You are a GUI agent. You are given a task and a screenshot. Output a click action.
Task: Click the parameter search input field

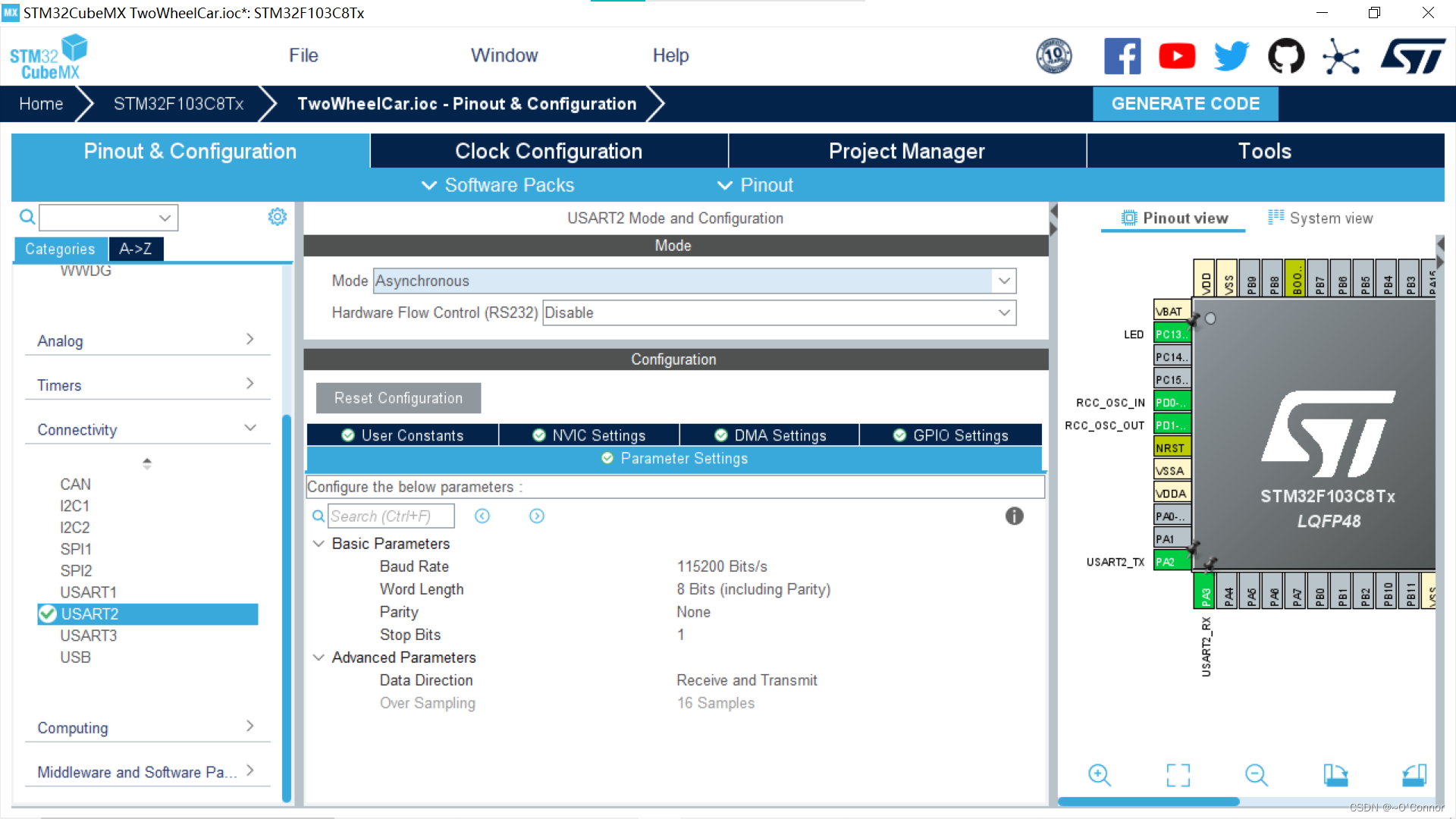click(391, 516)
